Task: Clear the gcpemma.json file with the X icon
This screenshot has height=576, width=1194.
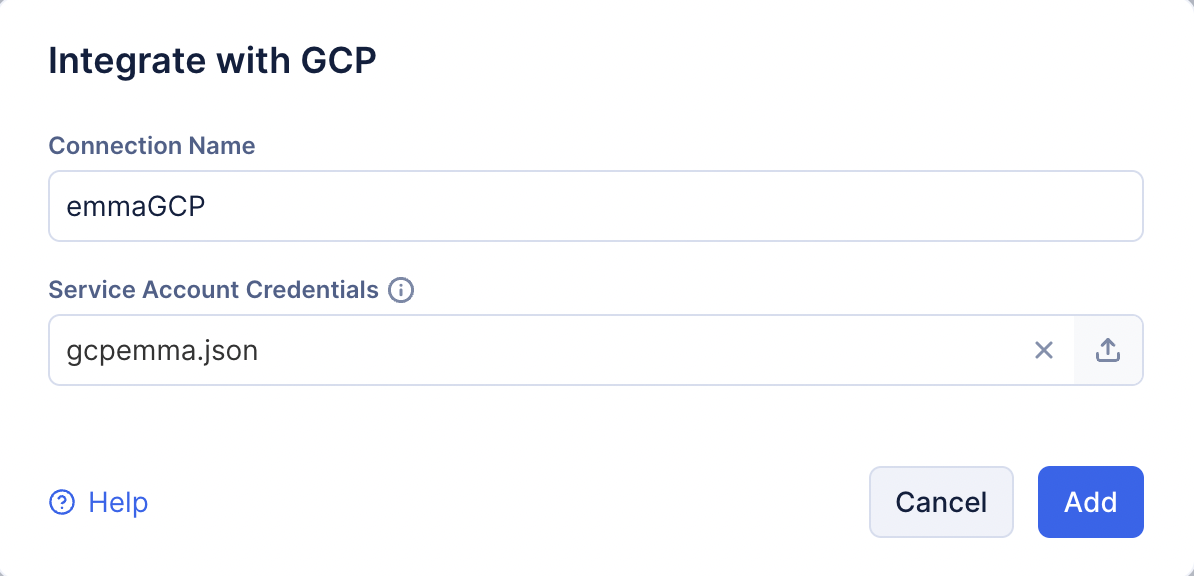Action: coord(1044,350)
